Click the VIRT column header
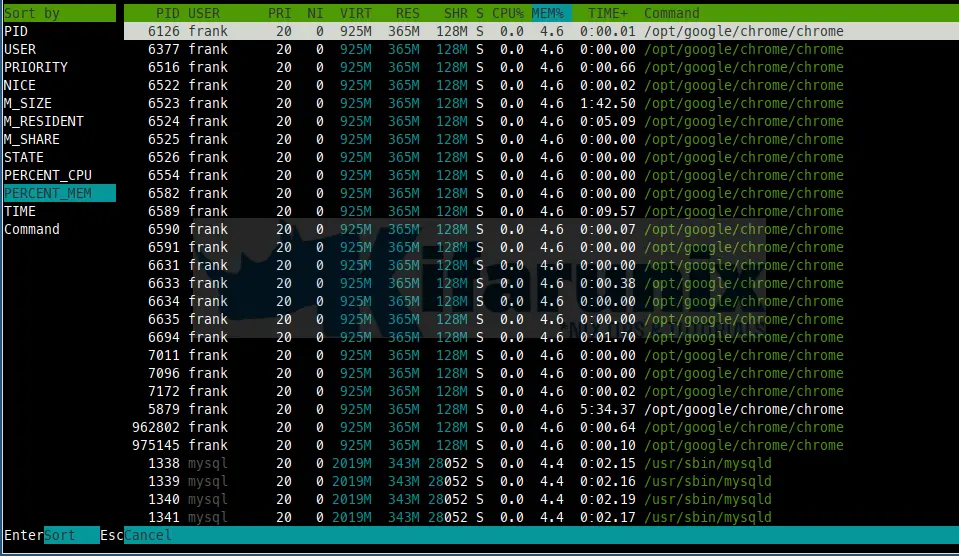This screenshot has width=959, height=556. click(355, 13)
